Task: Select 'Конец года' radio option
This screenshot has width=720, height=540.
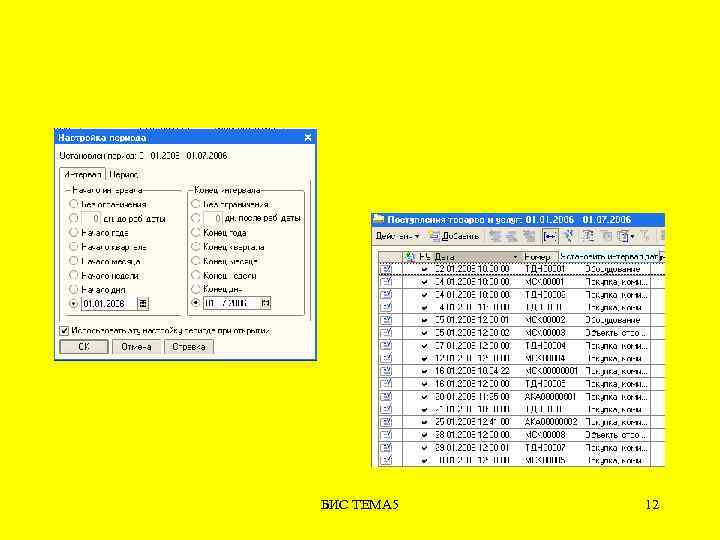Action: pos(196,232)
